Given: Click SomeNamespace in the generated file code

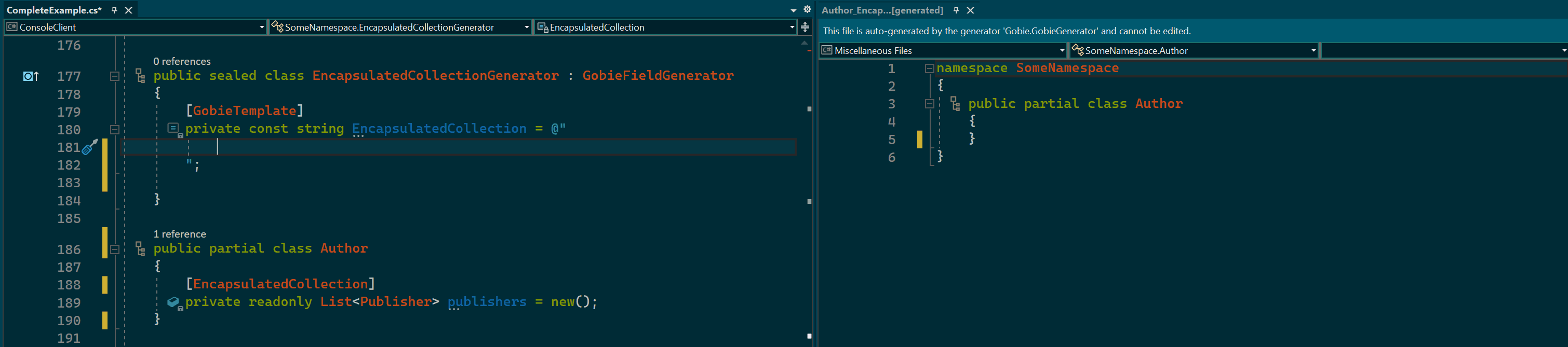Looking at the screenshot, I should pos(1068,68).
